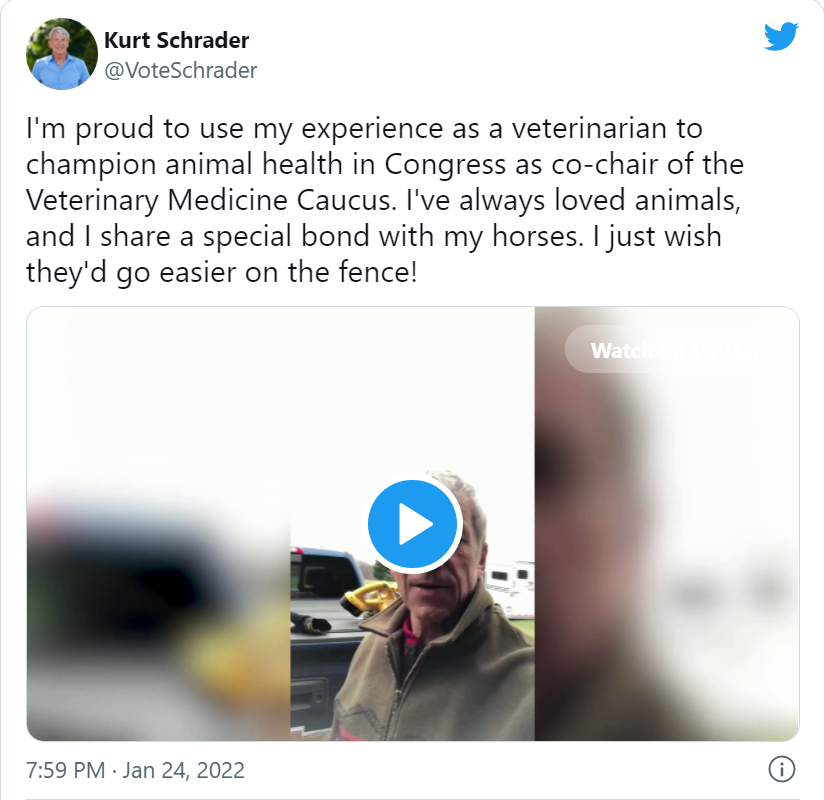Click the tweet text's first line
The height and width of the screenshot is (800, 824).
(364, 129)
